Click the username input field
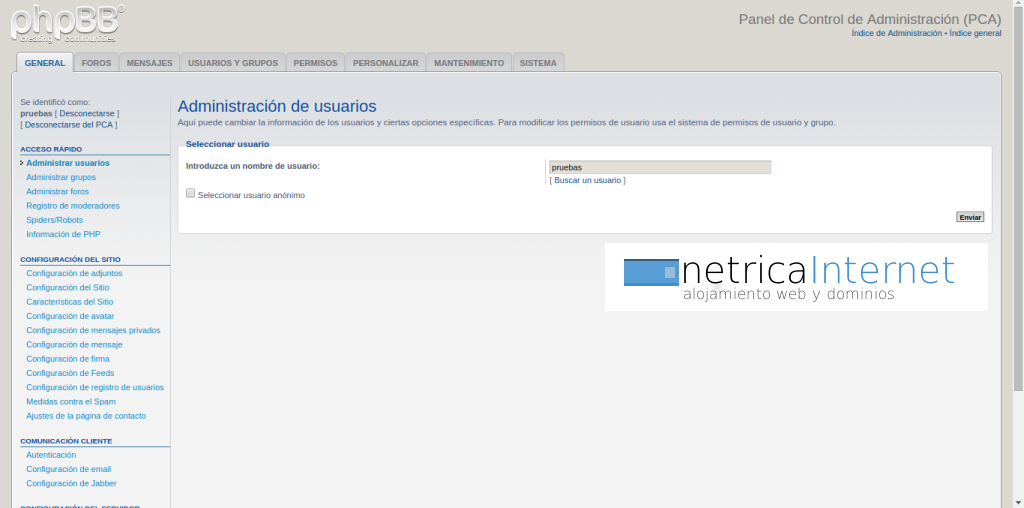 click(x=659, y=167)
